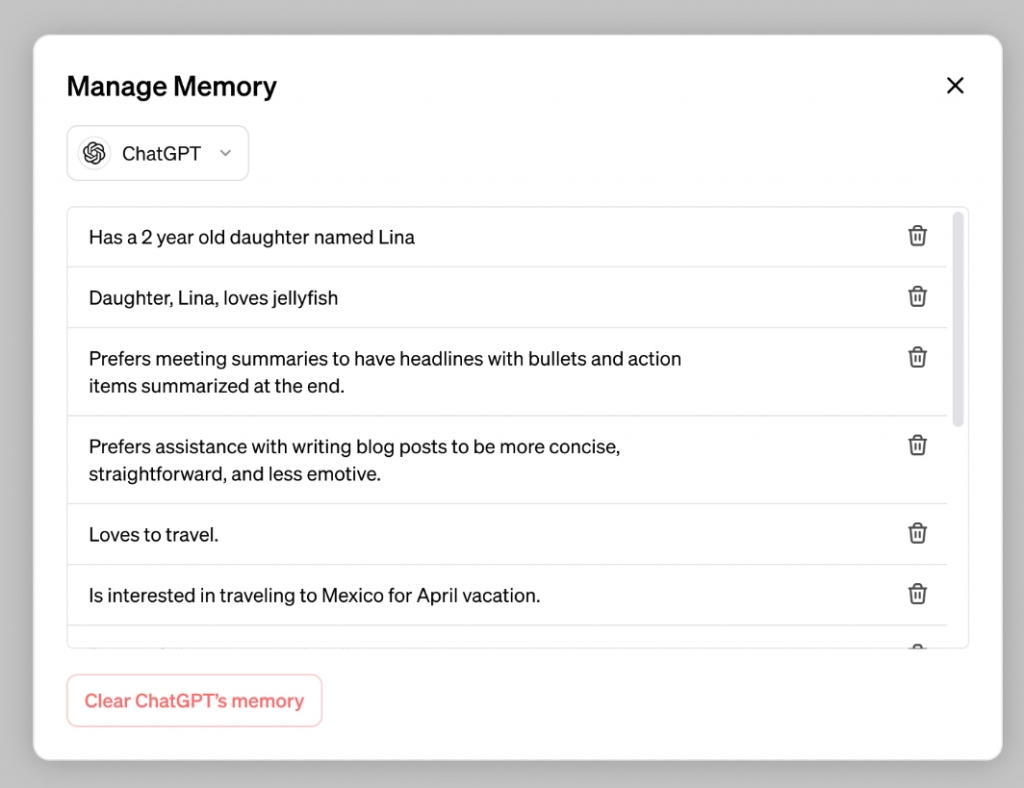The width and height of the screenshot is (1024, 788).
Task: Click the 'Manage Memory' dialog title
Action: pos(172,87)
